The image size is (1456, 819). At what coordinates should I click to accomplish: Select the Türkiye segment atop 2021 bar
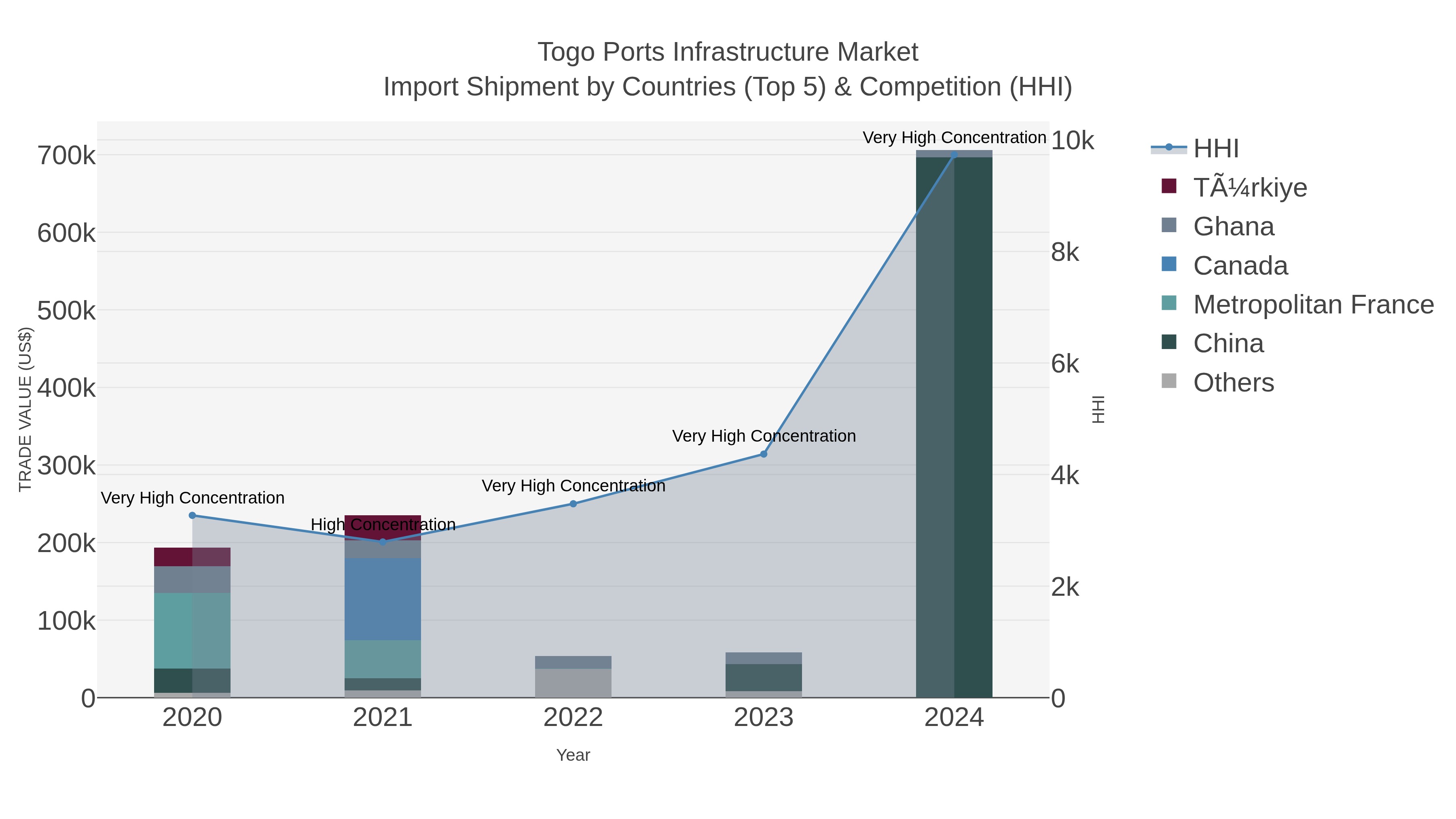(x=383, y=528)
